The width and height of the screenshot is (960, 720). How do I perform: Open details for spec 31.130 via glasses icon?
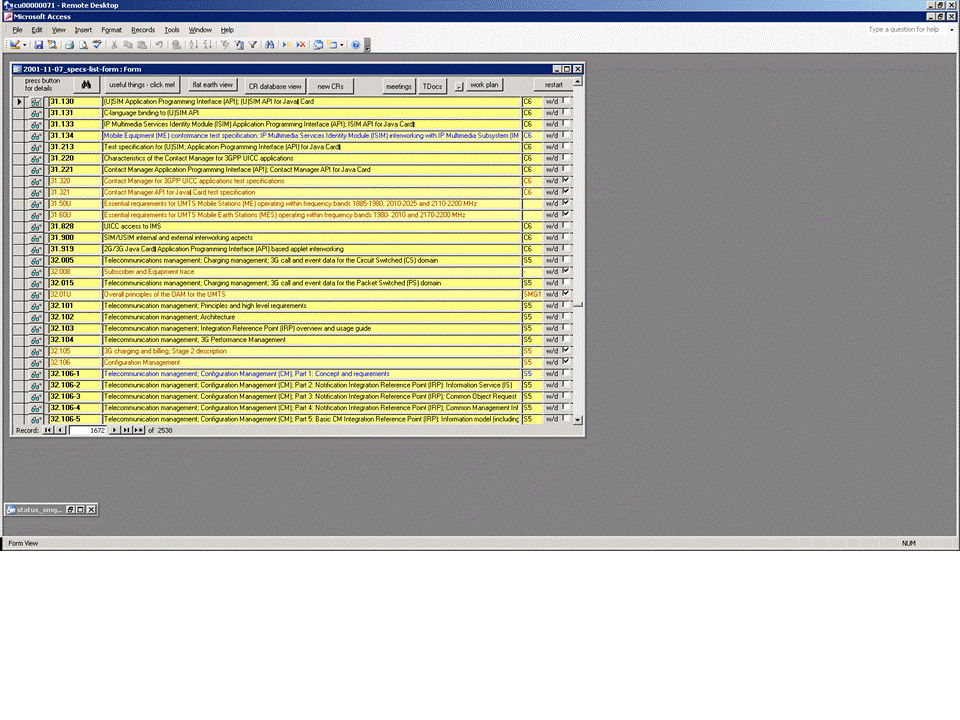(36, 102)
